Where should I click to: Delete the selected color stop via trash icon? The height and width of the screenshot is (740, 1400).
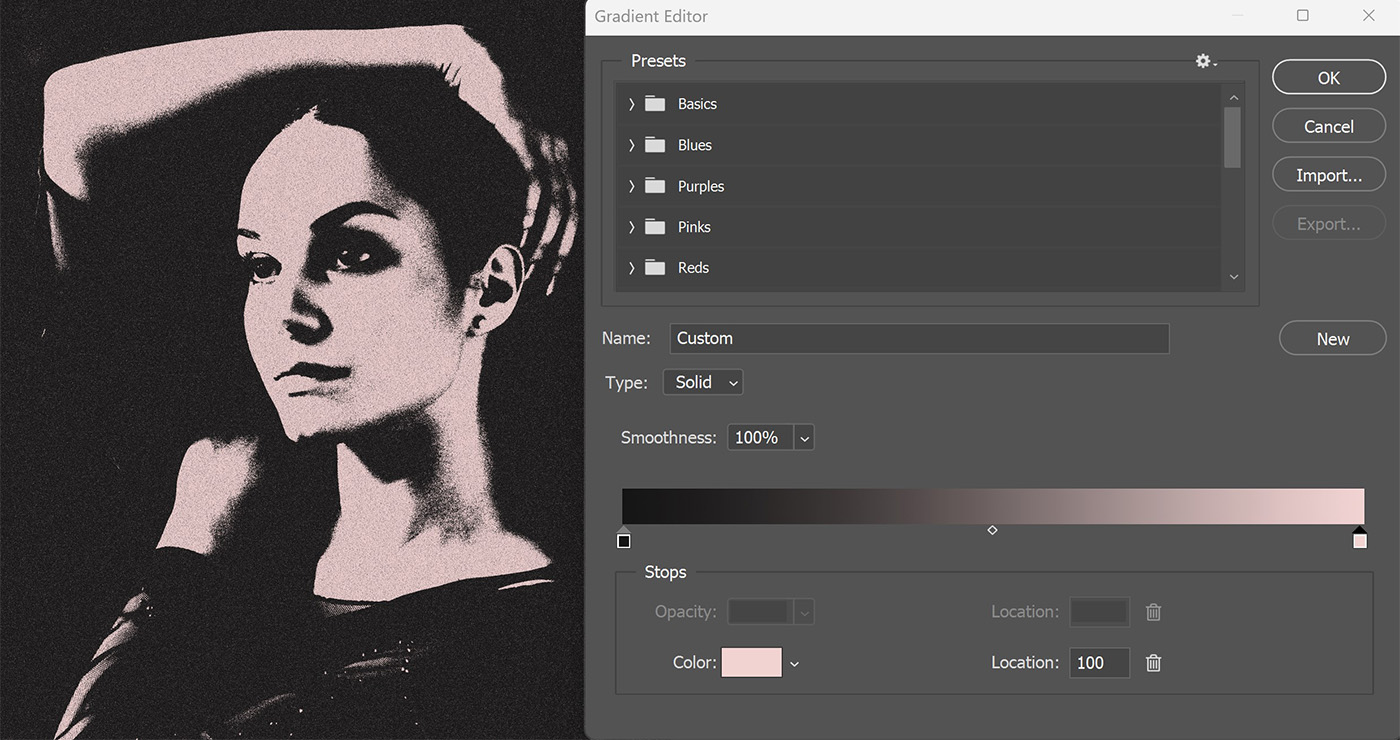point(1153,663)
